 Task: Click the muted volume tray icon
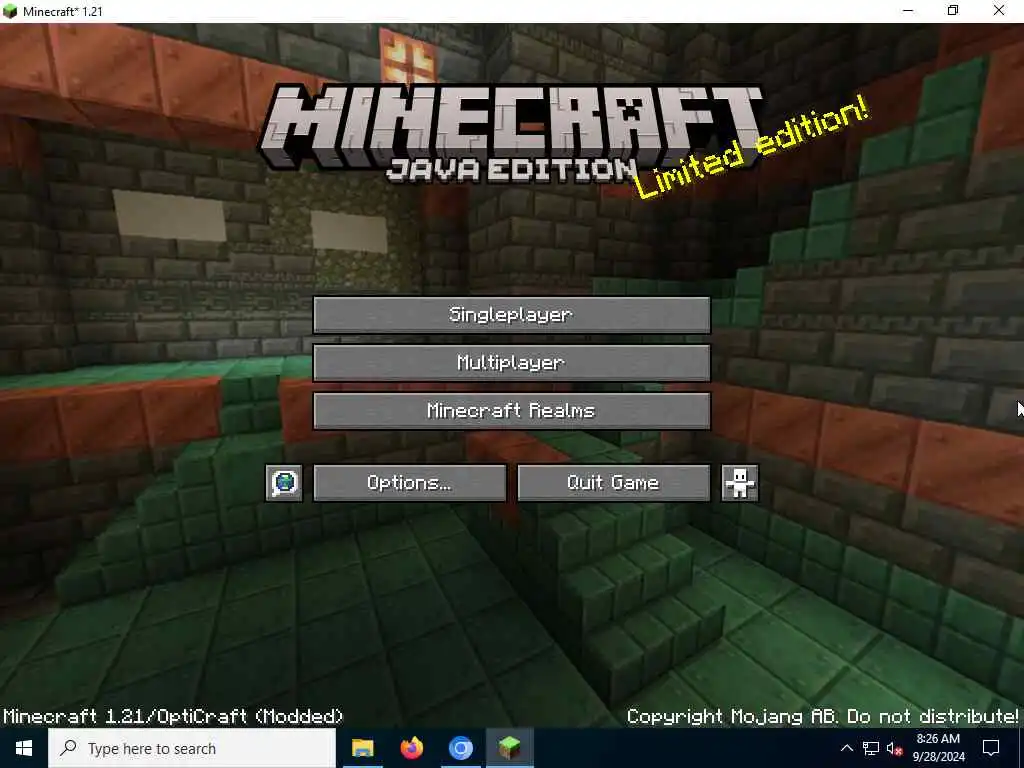(894, 748)
